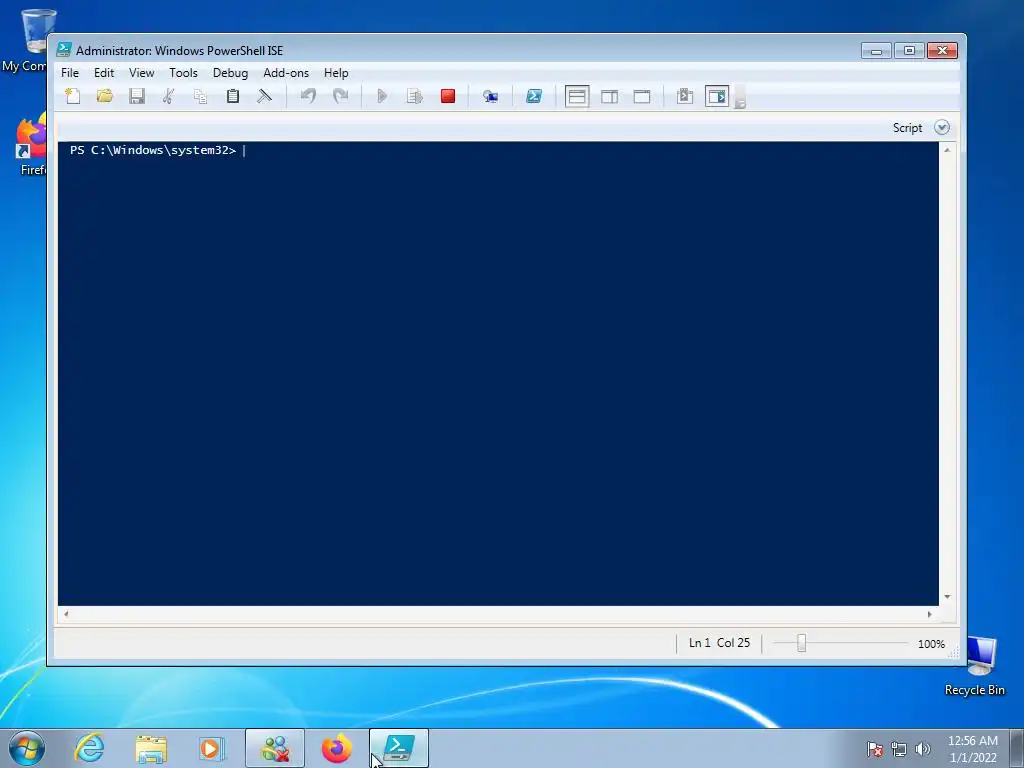Start PowerShell.exe blue console icon
This screenshot has height=768, width=1024.
coord(534,97)
